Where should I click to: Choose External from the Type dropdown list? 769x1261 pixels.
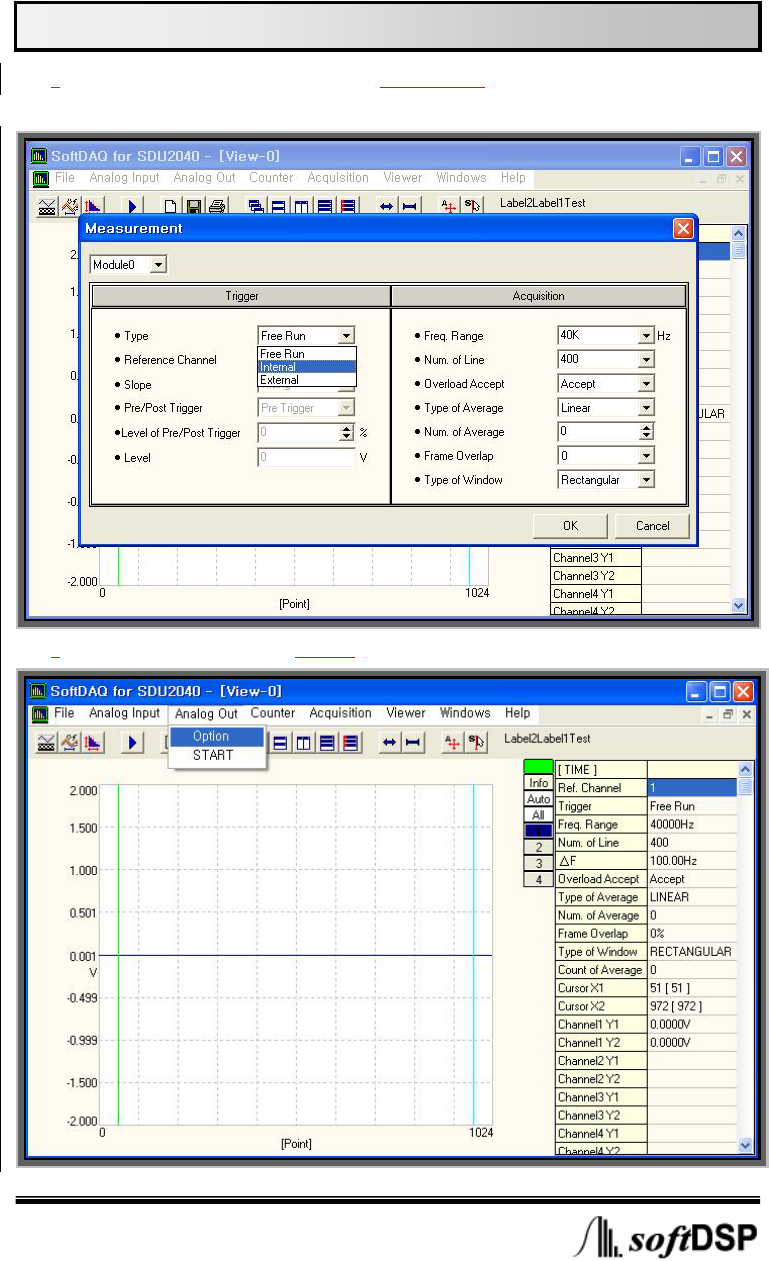(306, 380)
